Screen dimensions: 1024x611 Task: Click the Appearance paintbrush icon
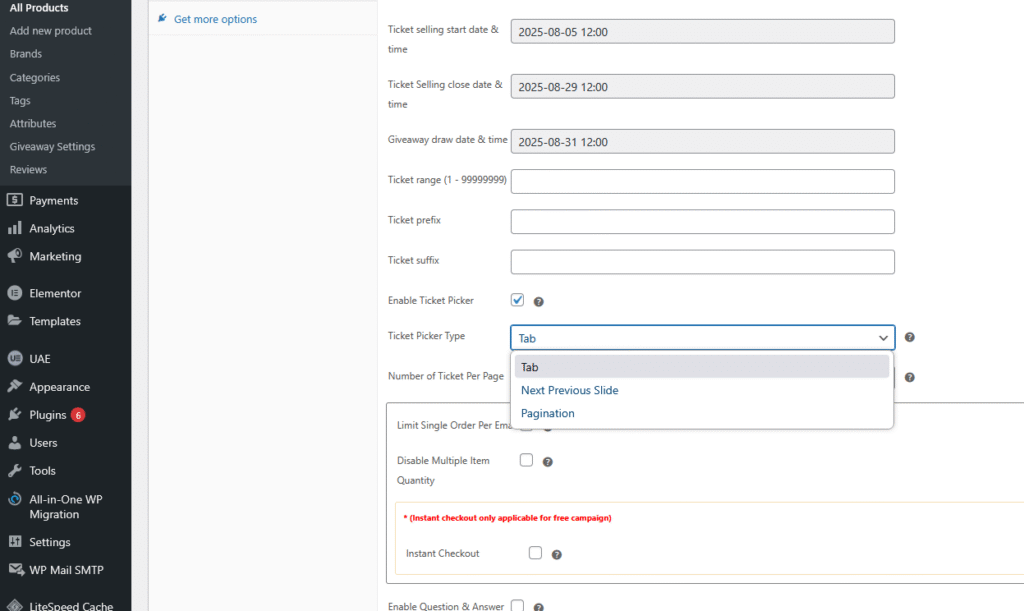click(15, 387)
